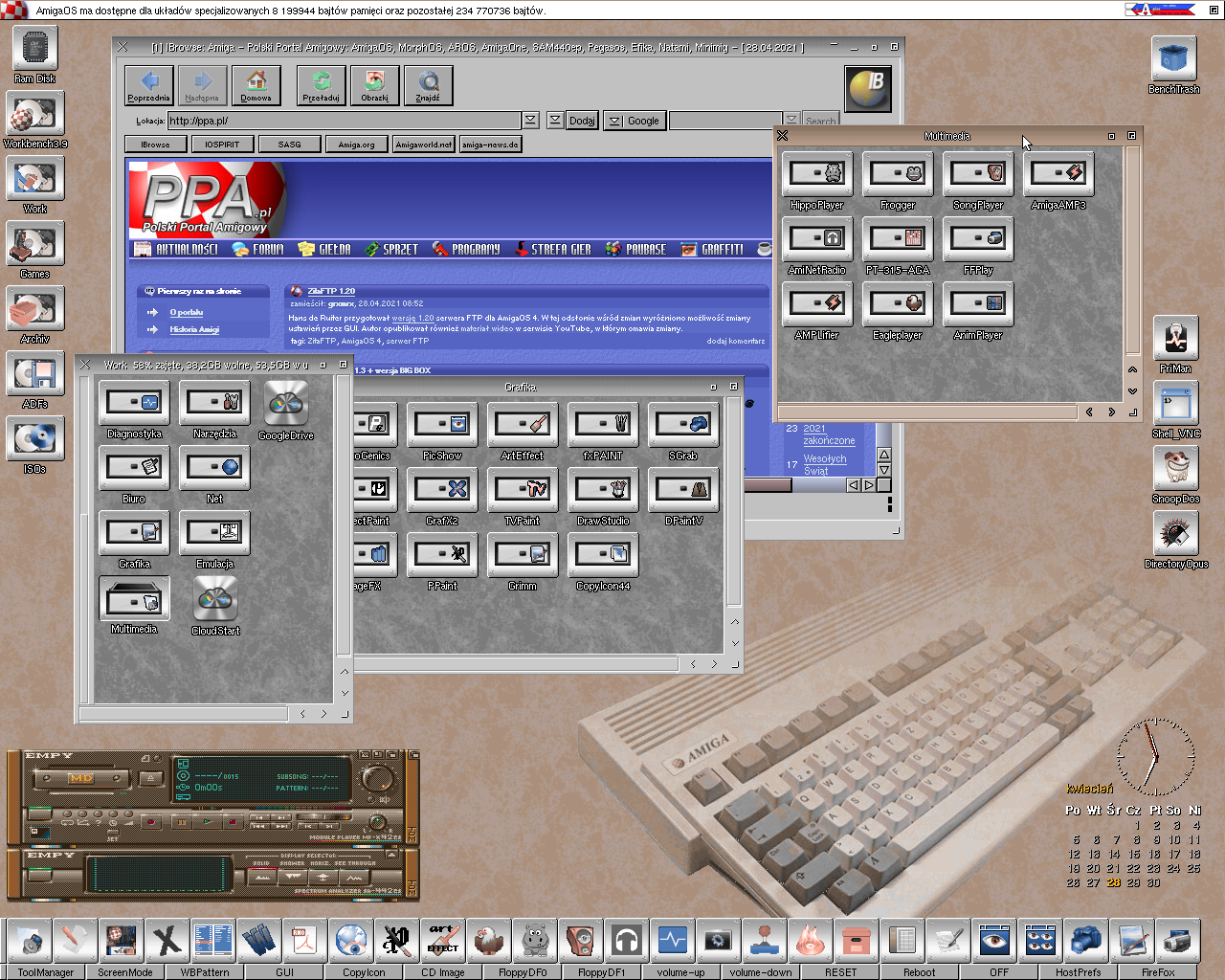The height and width of the screenshot is (980, 1225).
Task: Open the FORUM section on PPA site
Action: [258, 249]
